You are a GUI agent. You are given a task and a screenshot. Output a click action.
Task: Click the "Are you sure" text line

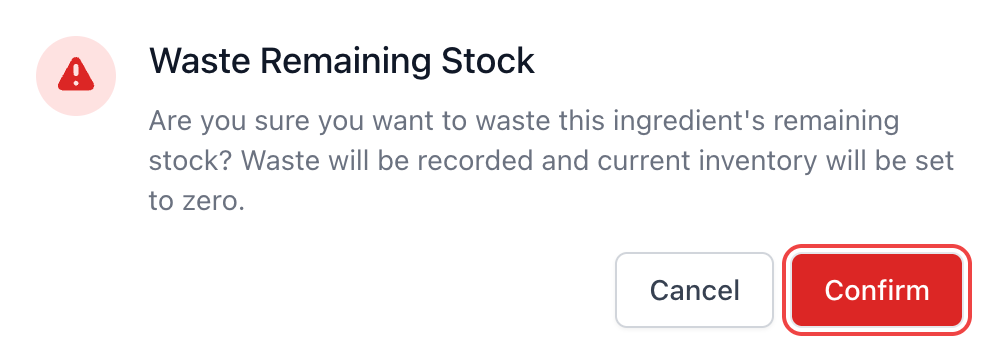[x=524, y=121]
